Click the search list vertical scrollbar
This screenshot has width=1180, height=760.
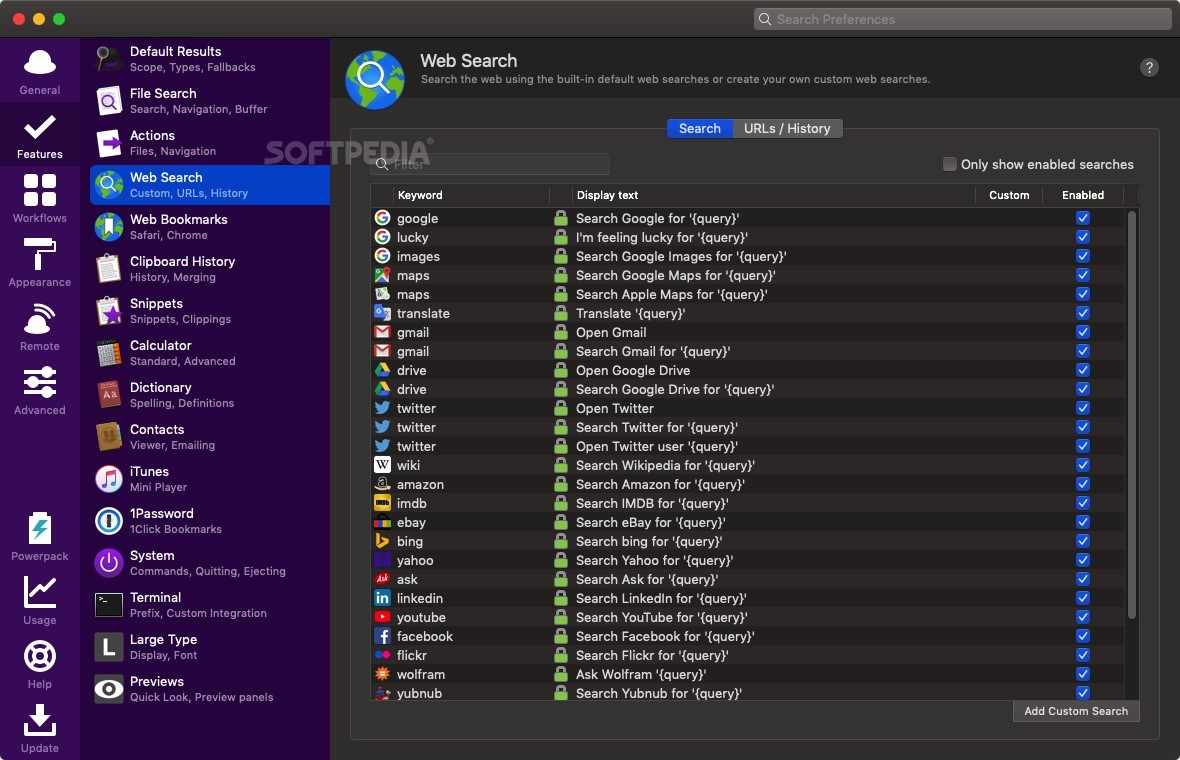1131,415
